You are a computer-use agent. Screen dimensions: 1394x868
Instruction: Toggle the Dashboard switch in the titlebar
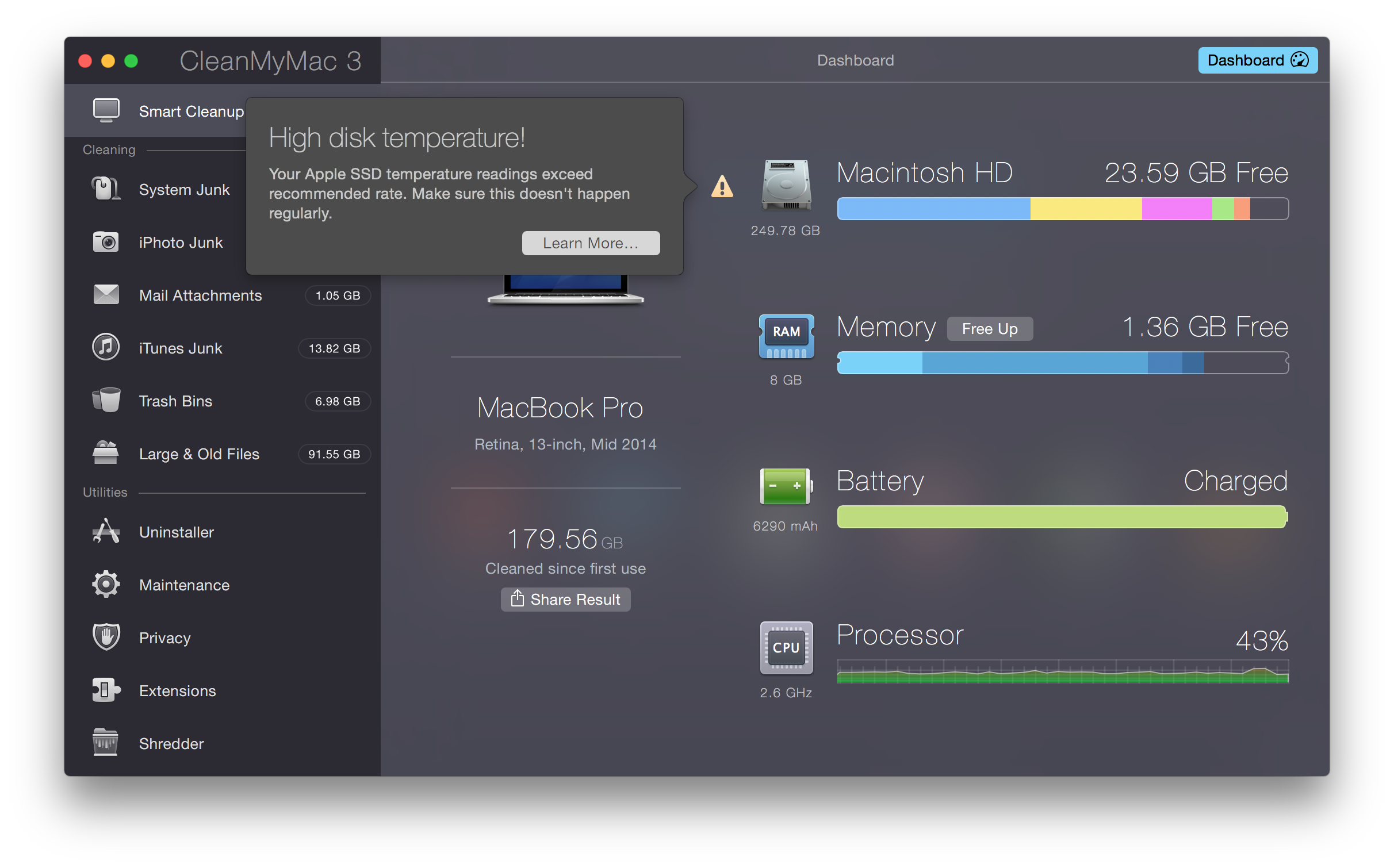coord(1257,60)
